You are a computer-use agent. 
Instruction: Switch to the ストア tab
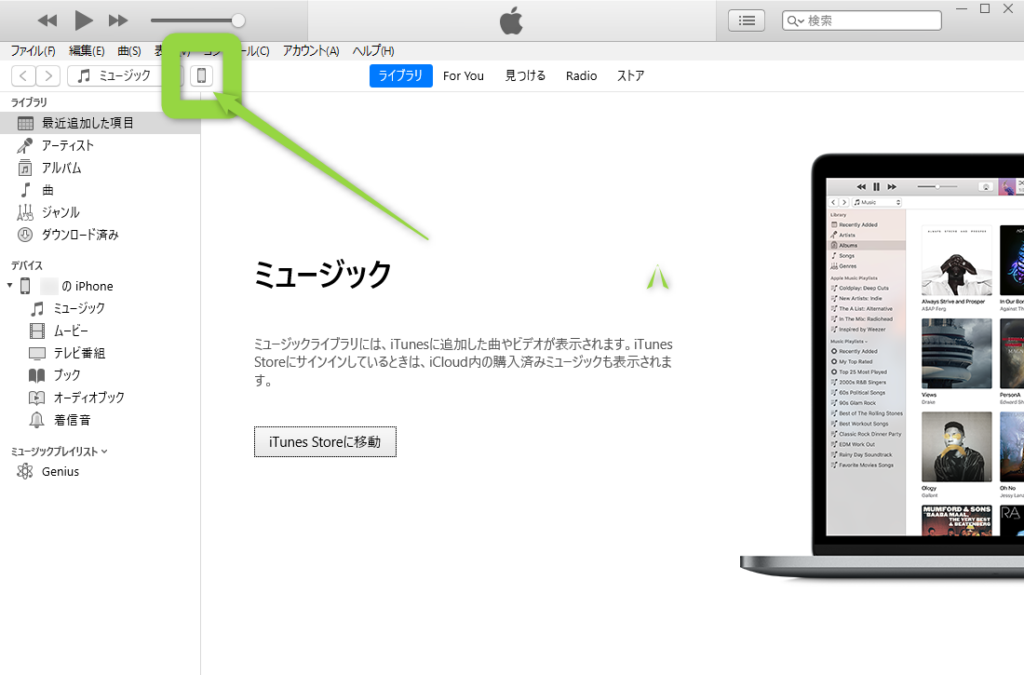click(630, 76)
